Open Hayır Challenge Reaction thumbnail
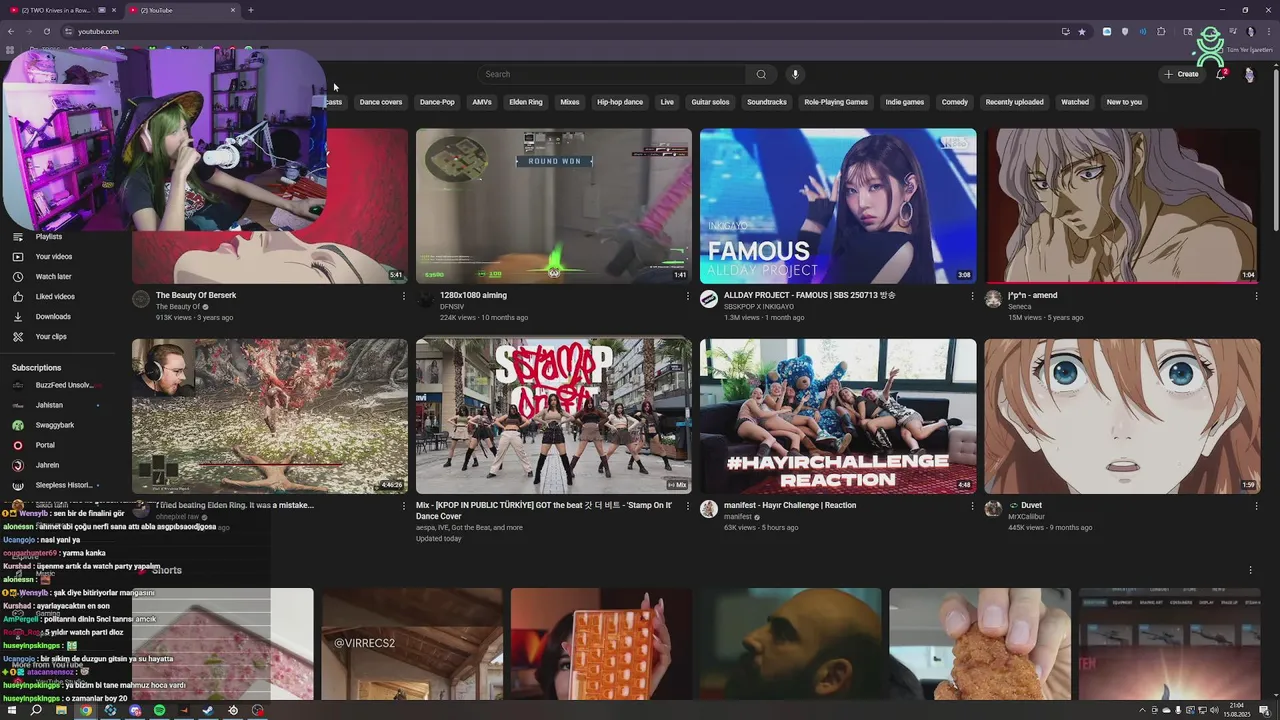The image size is (1280, 720). 838,416
